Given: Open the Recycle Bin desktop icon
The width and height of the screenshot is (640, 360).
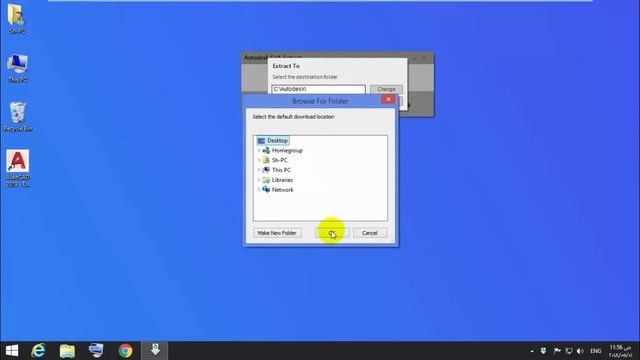Looking at the screenshot, I should click(x=18, y=117).
